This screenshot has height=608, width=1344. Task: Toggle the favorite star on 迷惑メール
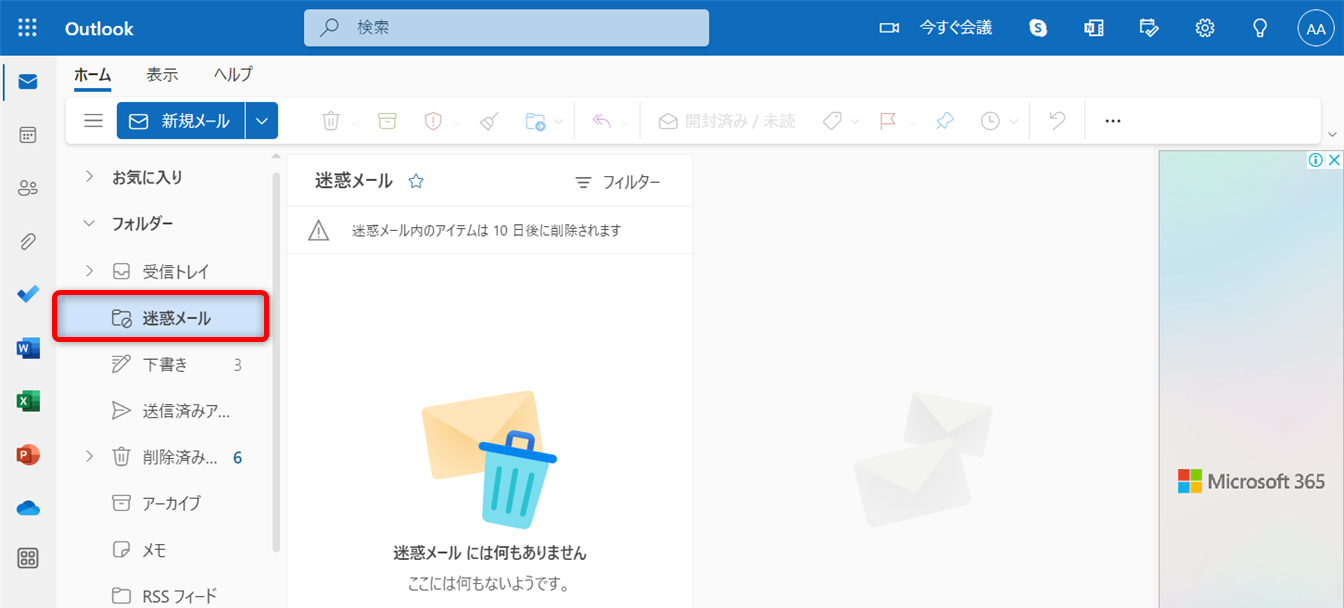(x=415, y=181)
